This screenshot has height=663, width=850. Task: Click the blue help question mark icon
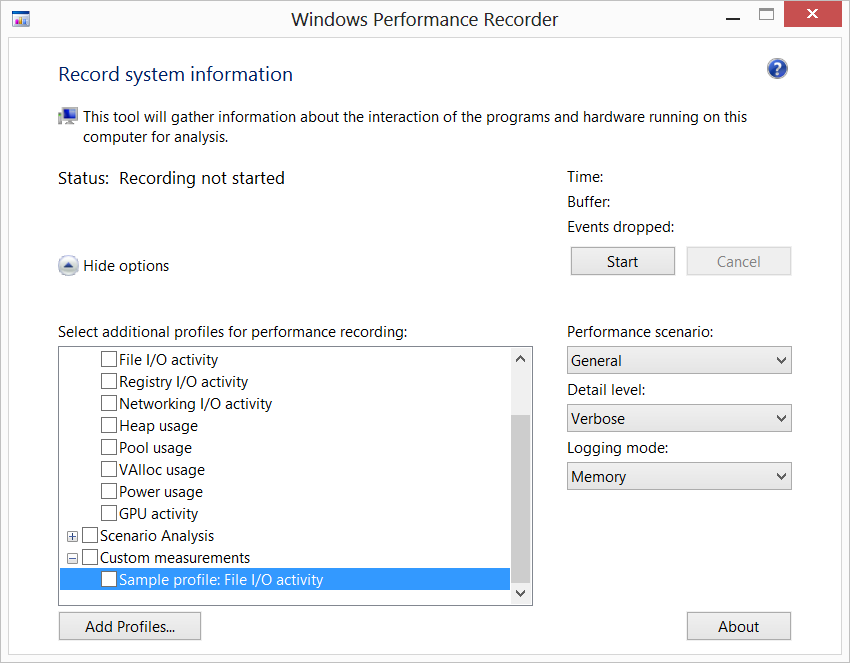(777, 68)
